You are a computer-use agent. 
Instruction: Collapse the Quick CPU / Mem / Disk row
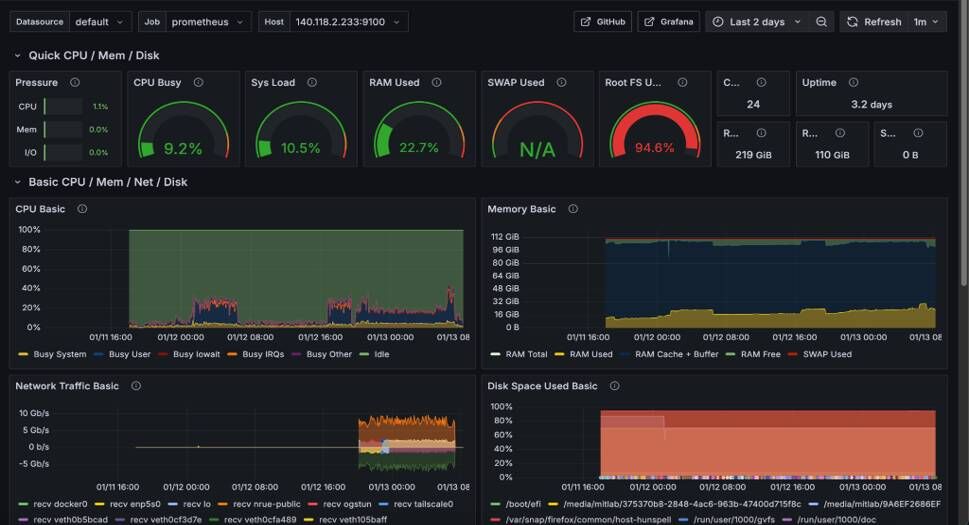[x=18, y=56]
